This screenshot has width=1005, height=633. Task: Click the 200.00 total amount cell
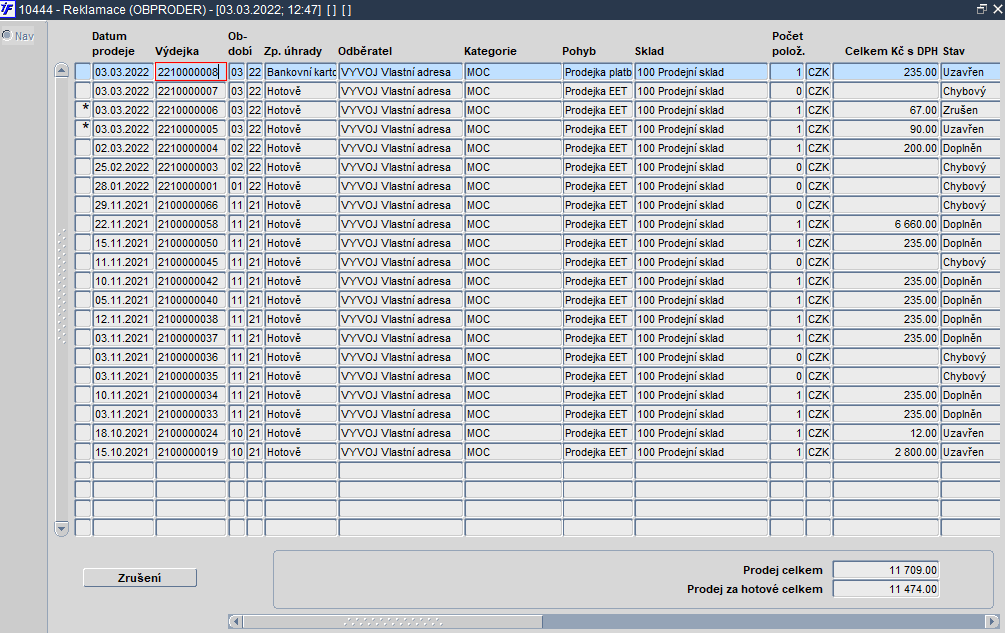tap(886, 148)
